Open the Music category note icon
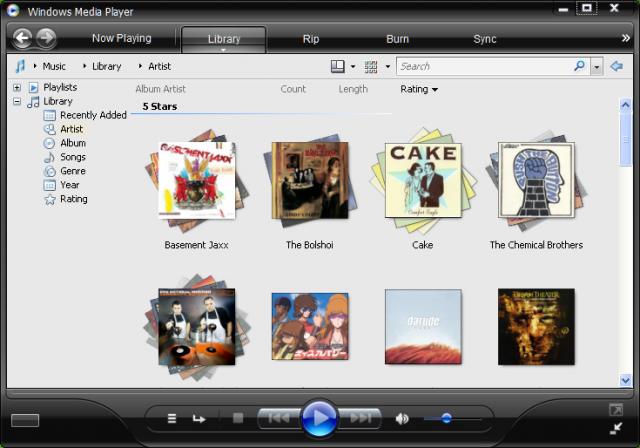640x448 pixels. click(20, 66)
